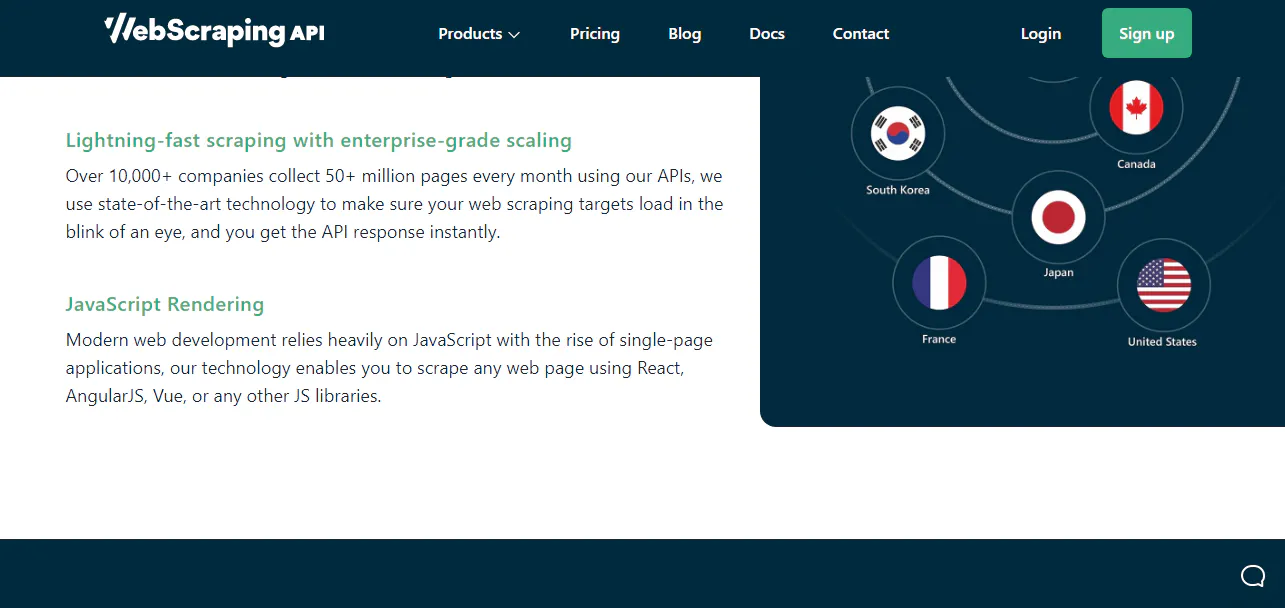The image size is (1285, 608).
Task: Open the chat bubble in the corner
Action: coord(1252,576)
